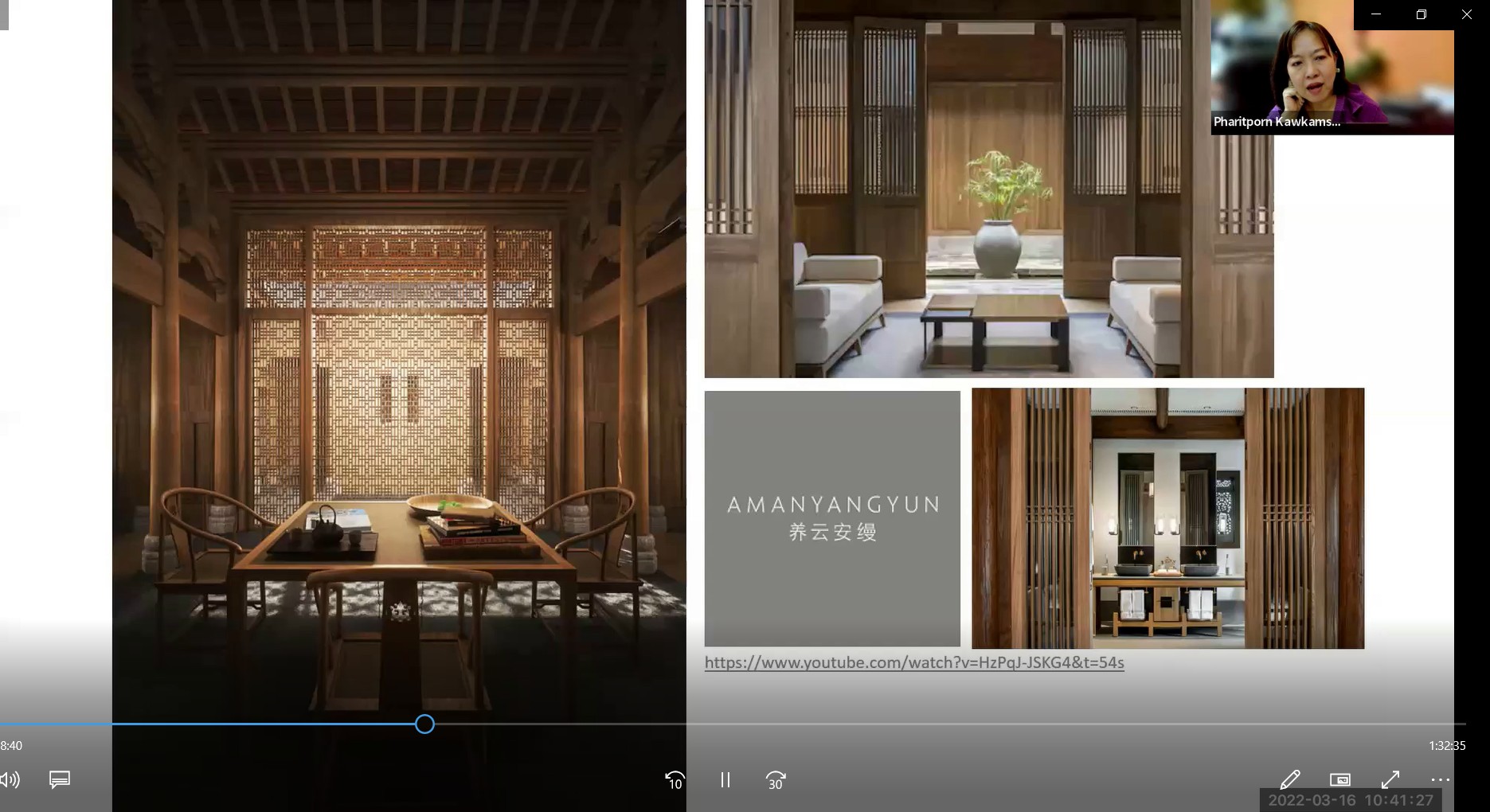The height and width of the screenshot is (812, 1490).
Task: Open the three-dot more options menu
Action: tap(1440, 780)
